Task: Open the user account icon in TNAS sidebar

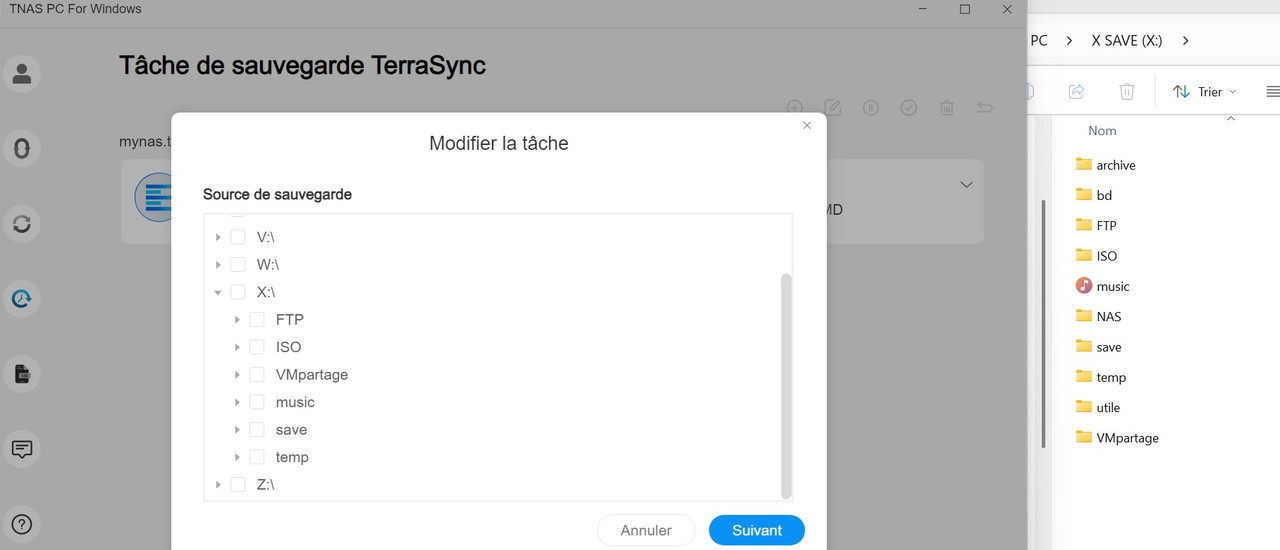Action: tap(22, 73)
